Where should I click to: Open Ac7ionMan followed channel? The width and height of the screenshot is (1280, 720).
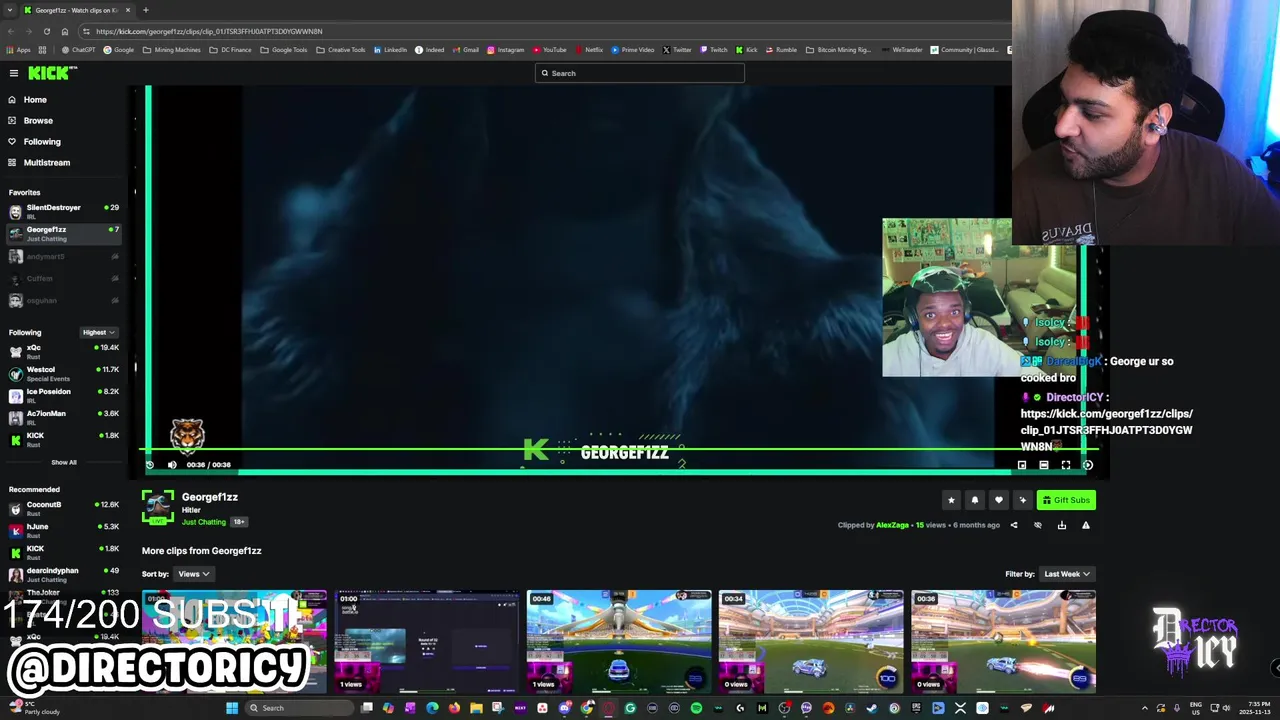point(64,417)
